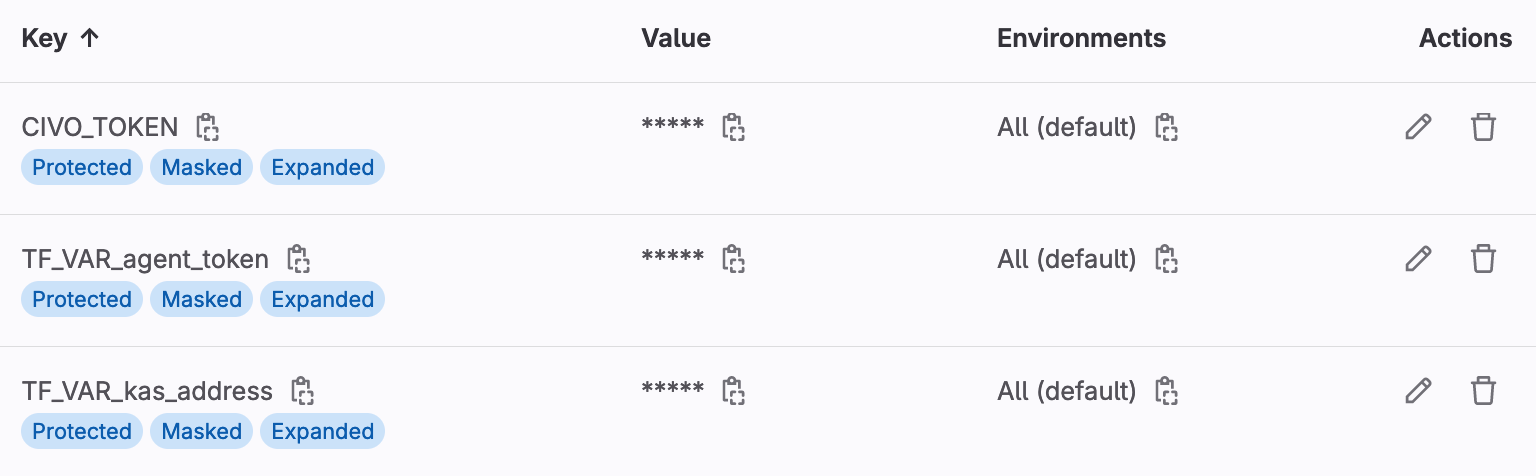This screenshot has height=476, width=1536.
Task: Click the Protected badge under CIVO_TOKEN
Action: point(82,168)
